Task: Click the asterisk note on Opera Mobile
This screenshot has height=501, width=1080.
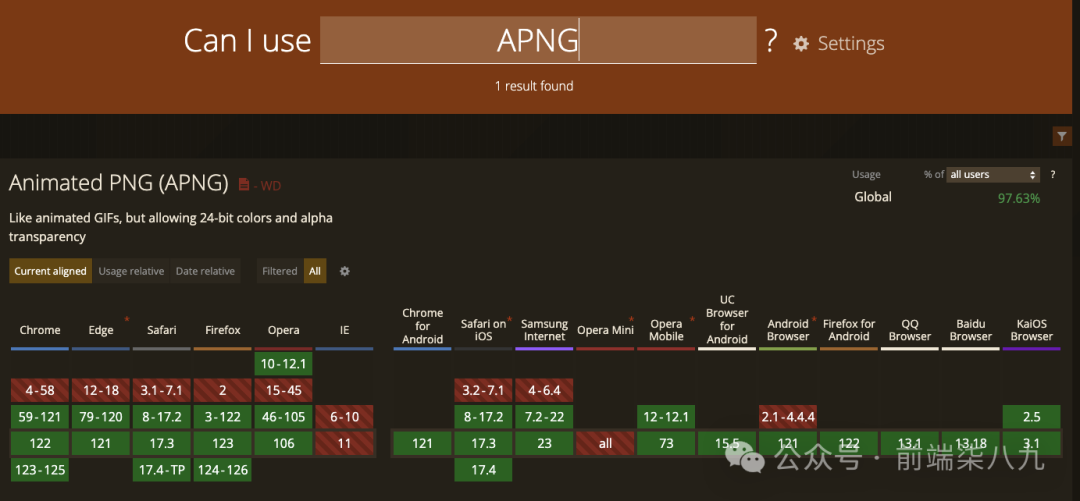Action: 692,319
